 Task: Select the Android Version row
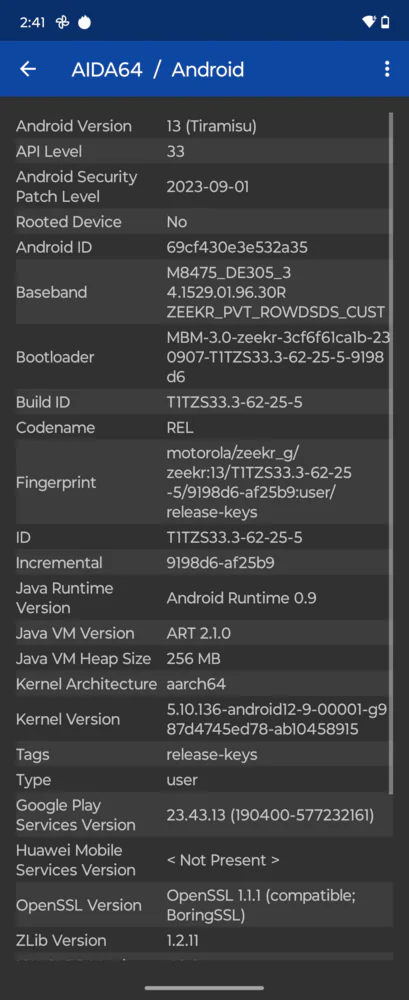[201, 126]
